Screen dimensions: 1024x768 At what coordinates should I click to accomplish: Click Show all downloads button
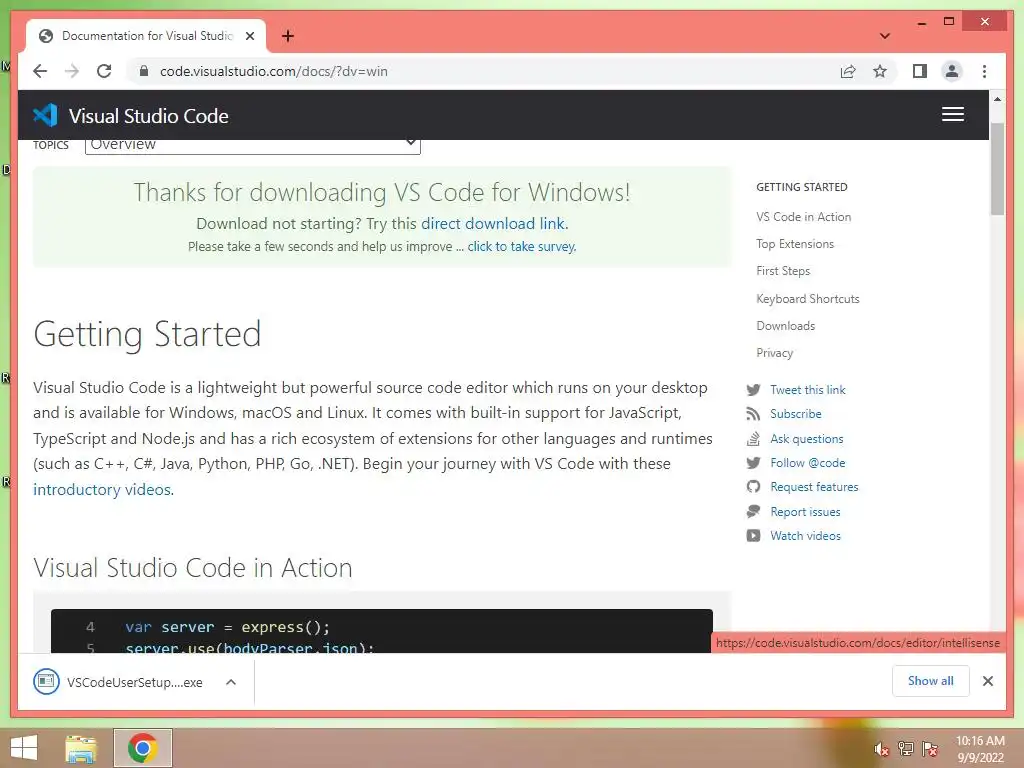(931, 681)
